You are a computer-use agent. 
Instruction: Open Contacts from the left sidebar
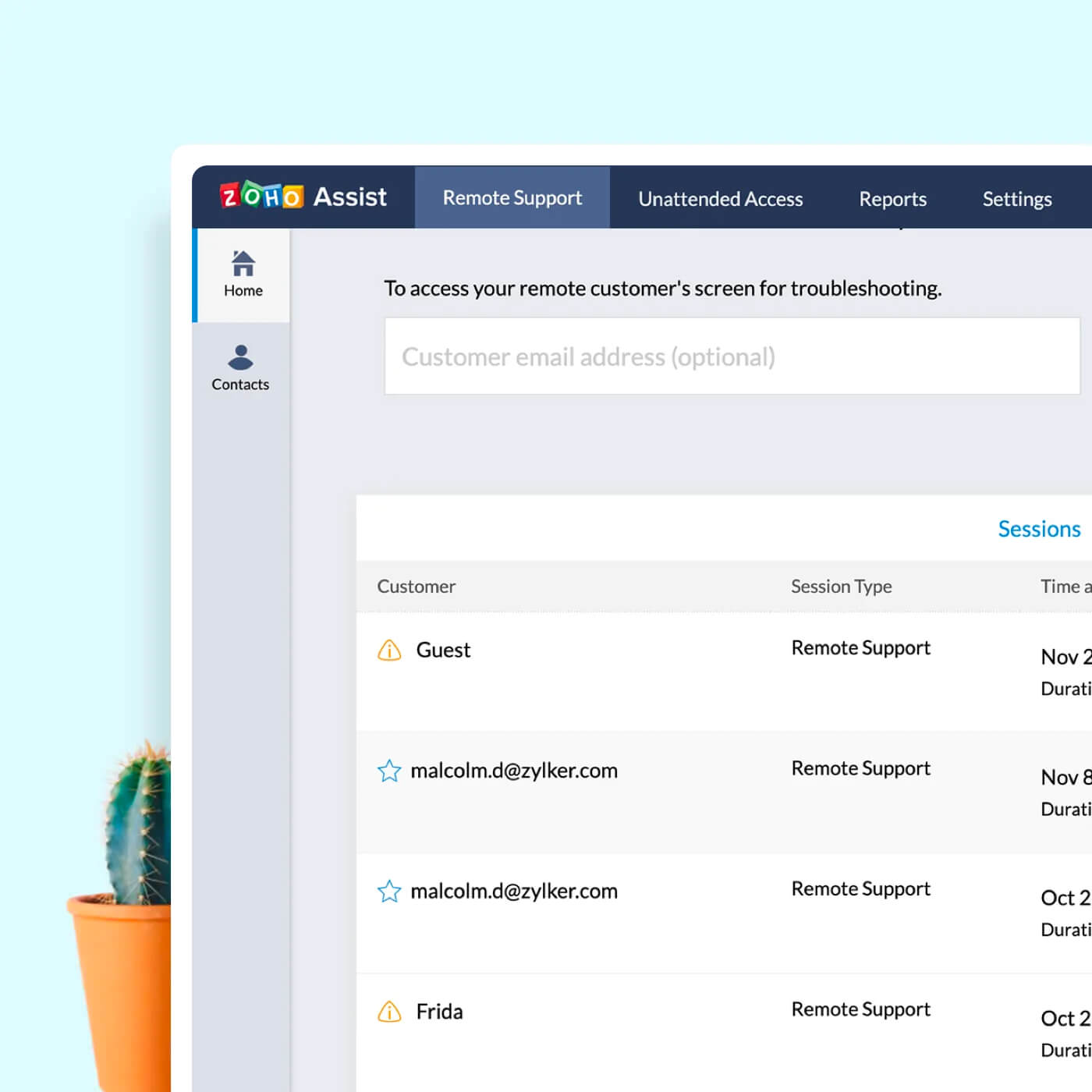(239, 367)
